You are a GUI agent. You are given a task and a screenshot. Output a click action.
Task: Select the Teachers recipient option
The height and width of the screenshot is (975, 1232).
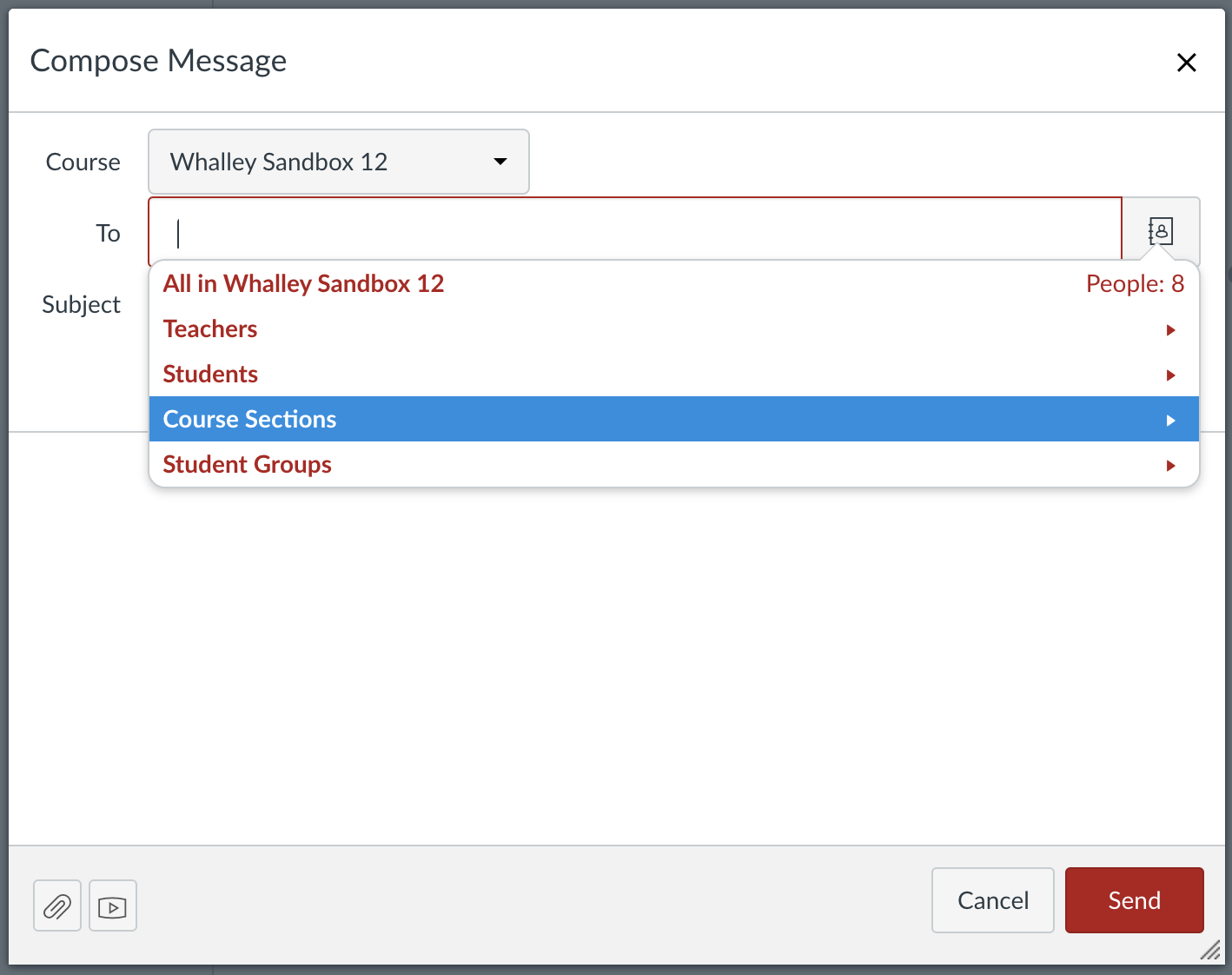tap(210, 328)
